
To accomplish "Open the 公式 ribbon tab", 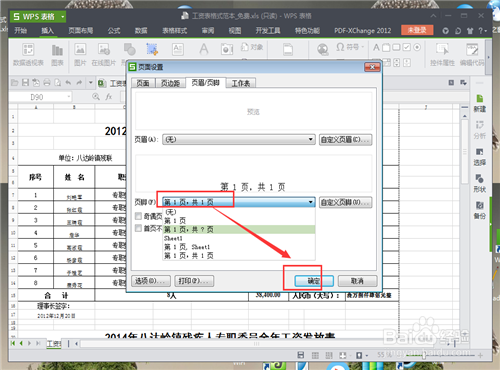I will pos(114,31).
